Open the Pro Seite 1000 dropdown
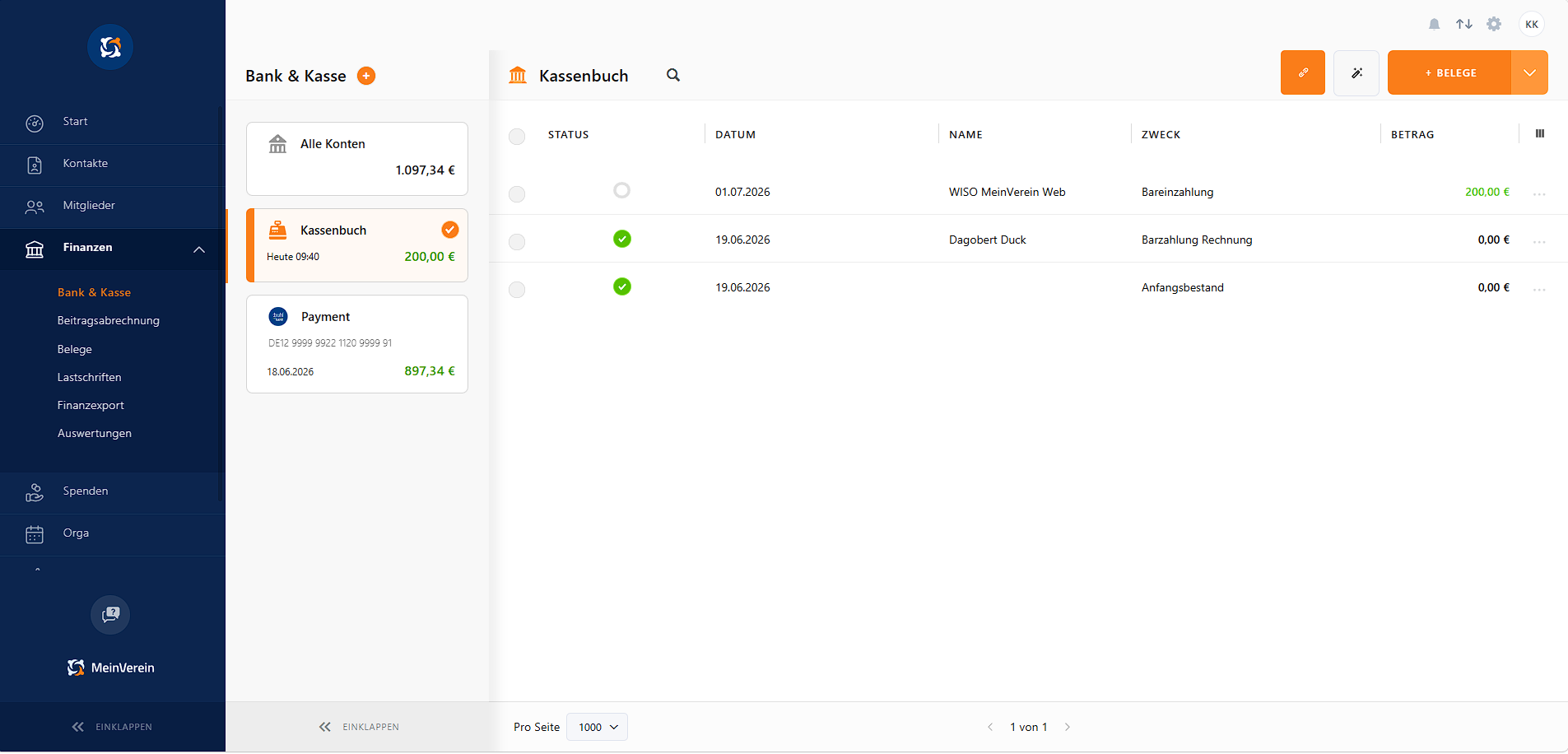The image size is (1568, 754). coord(598,727)
